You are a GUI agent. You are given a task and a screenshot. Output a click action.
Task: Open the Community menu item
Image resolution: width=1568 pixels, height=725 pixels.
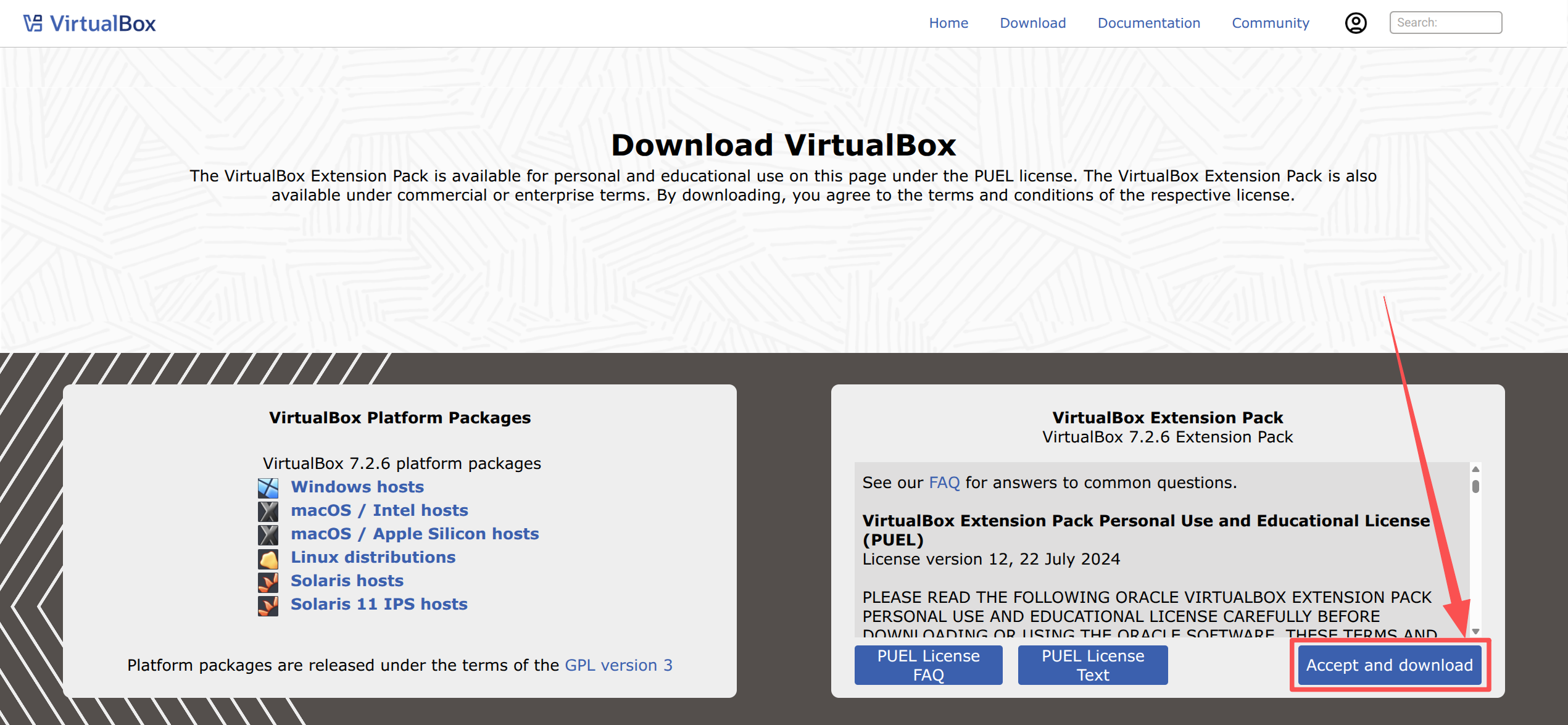1270,23
